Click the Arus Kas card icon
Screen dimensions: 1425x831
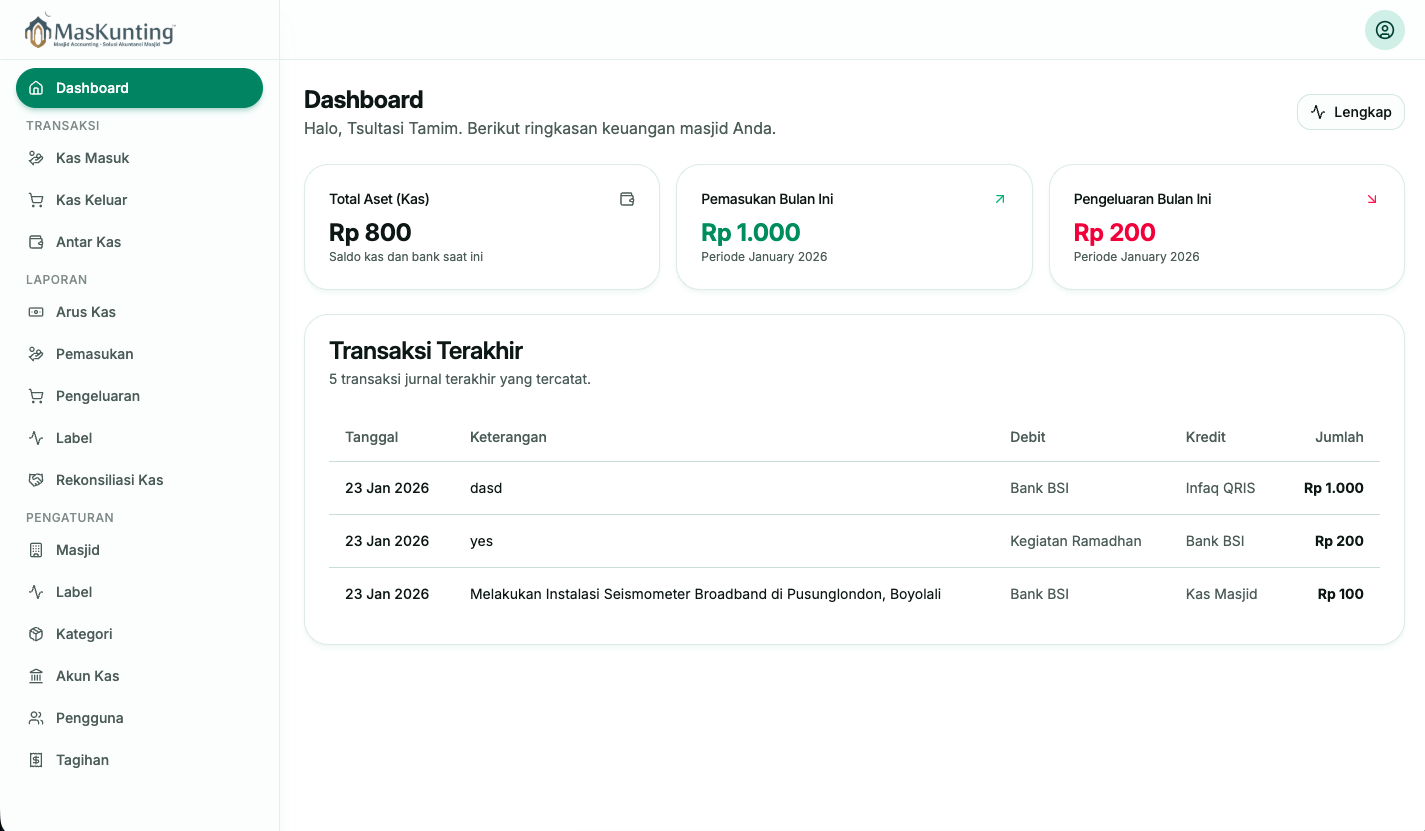point(37,312)
